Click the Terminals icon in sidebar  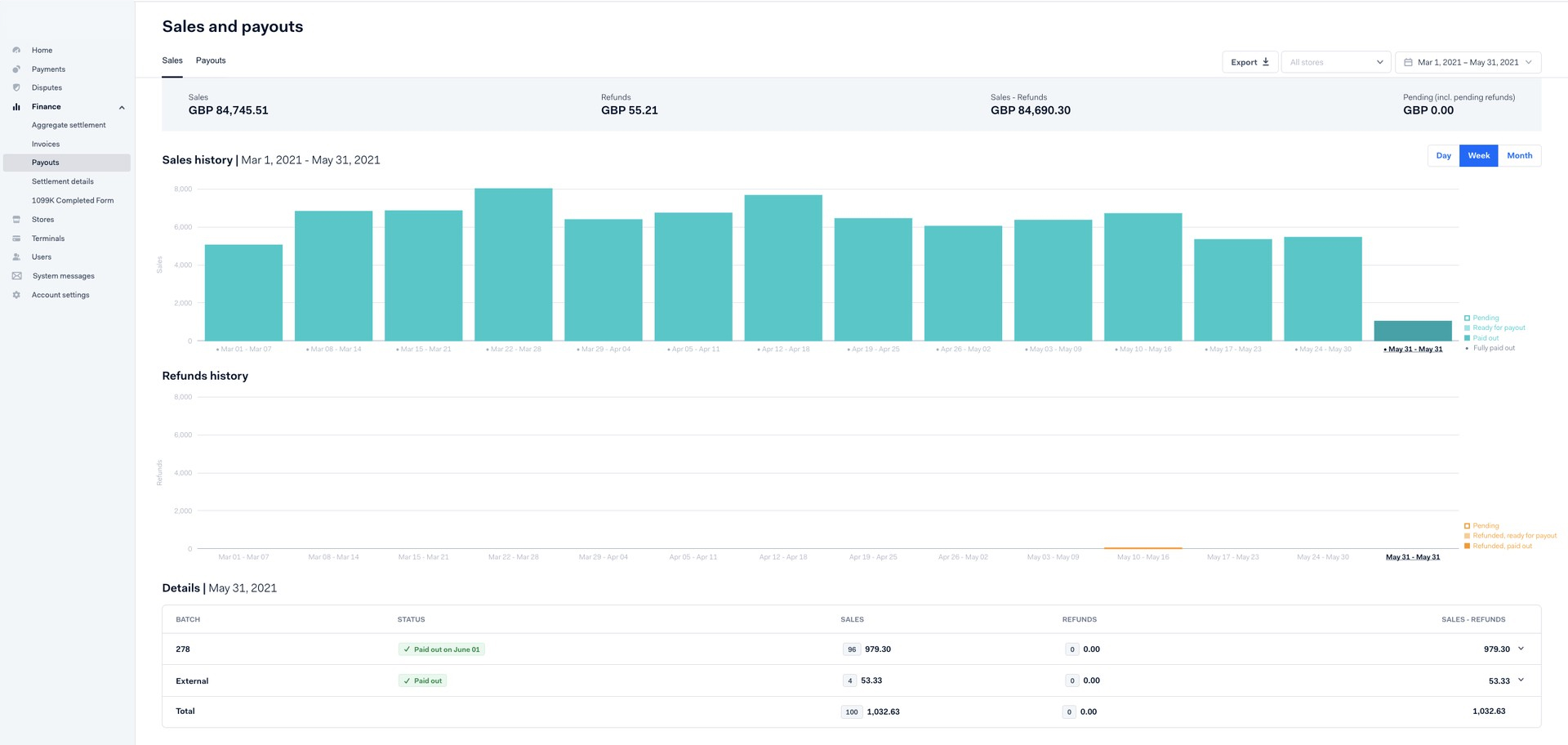click(x=16, y=239)
